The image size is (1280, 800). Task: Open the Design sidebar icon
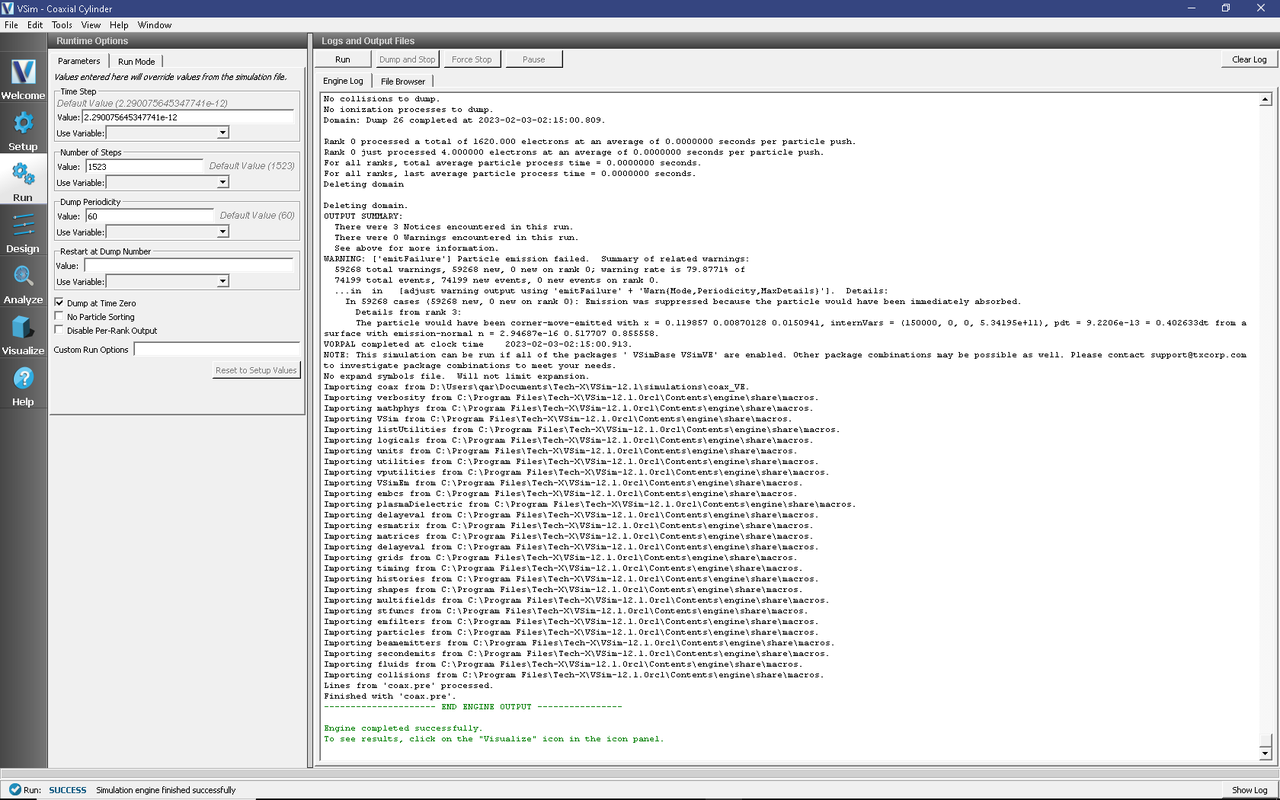click(x=23, y=227)
